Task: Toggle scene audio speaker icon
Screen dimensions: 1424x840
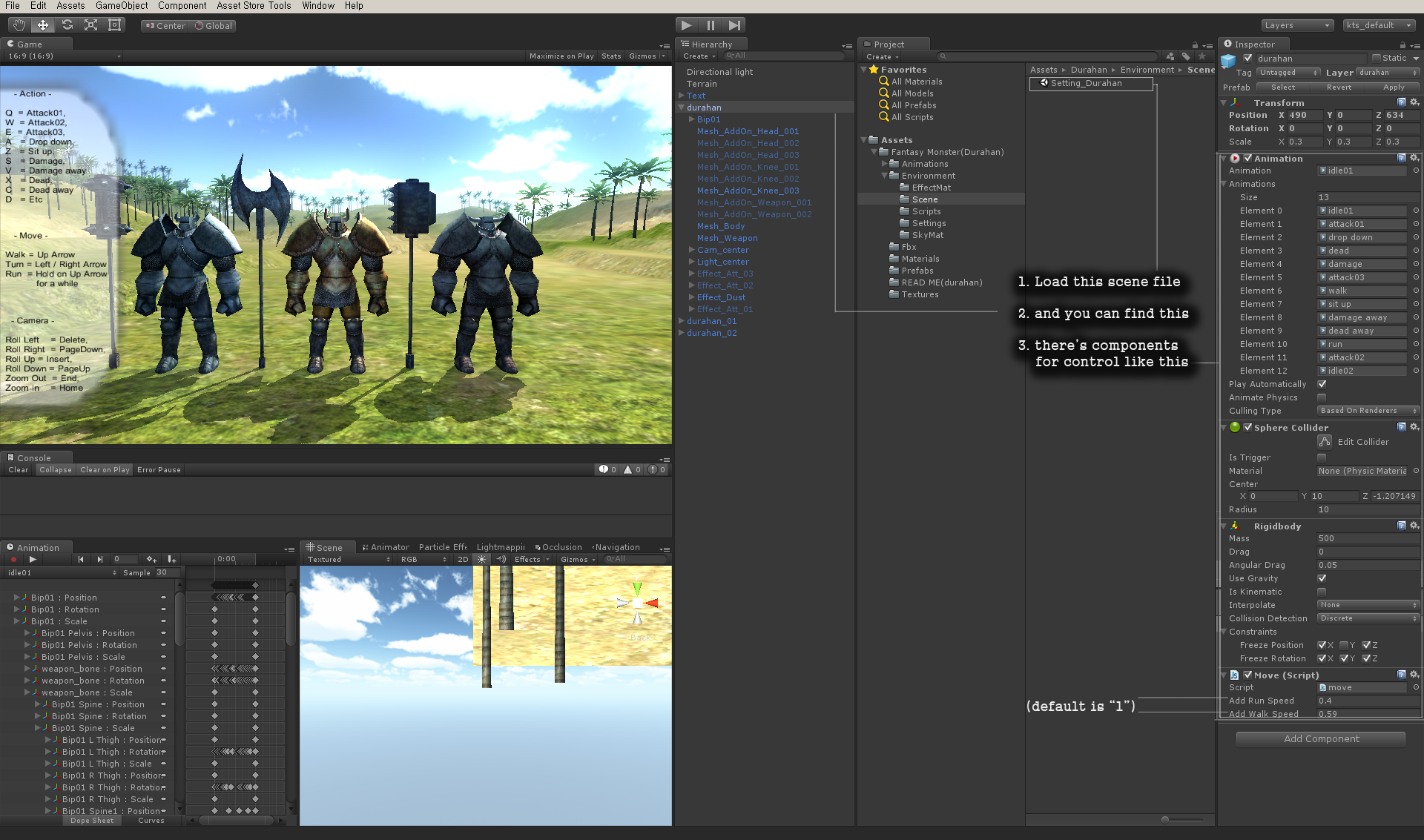Action: 501,559
